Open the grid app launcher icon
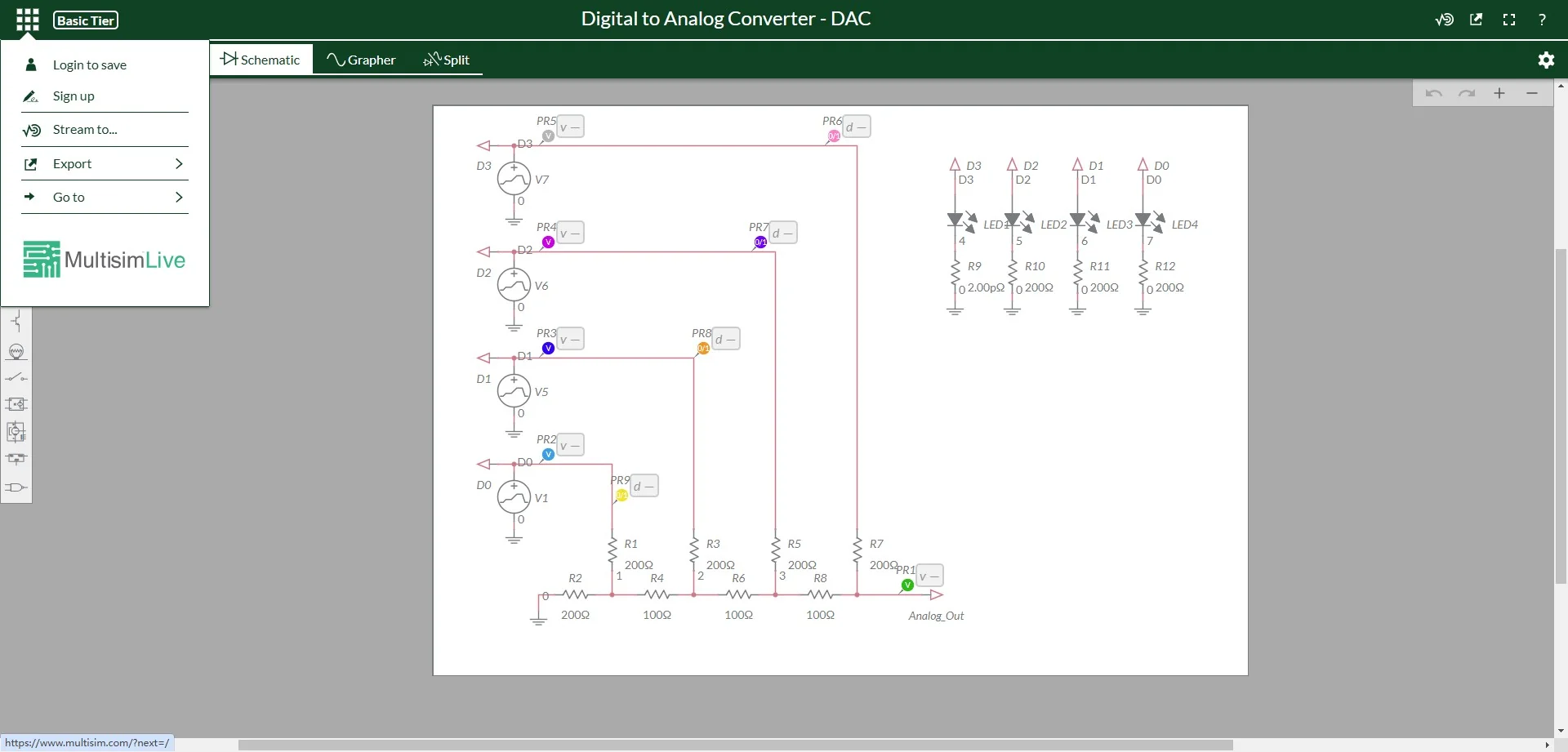This screenshot has height=752, width=1568. pyautogui.click(x=26, y=19)
